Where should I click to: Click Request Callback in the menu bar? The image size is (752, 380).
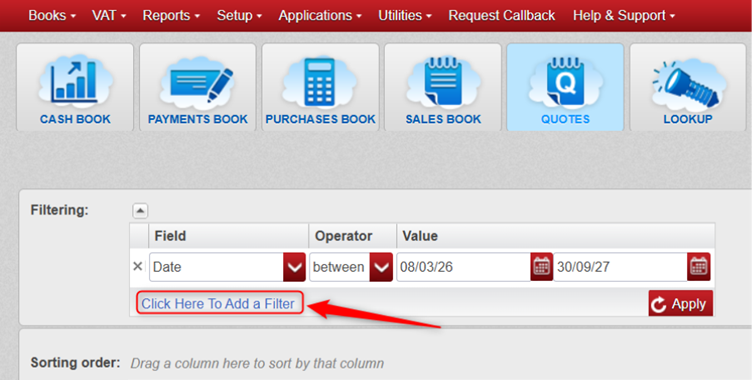(x=502, y=15)
